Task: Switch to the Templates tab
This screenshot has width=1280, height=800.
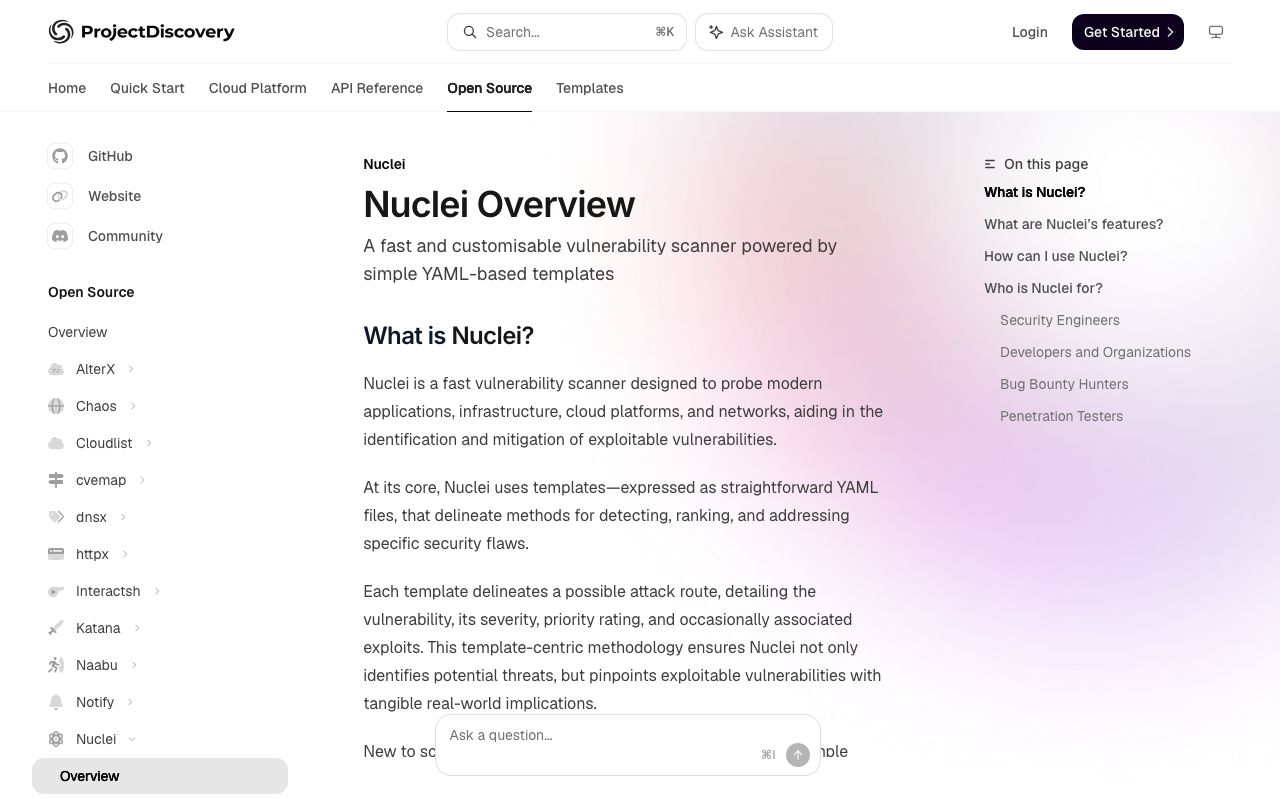Action: point(590,88)
